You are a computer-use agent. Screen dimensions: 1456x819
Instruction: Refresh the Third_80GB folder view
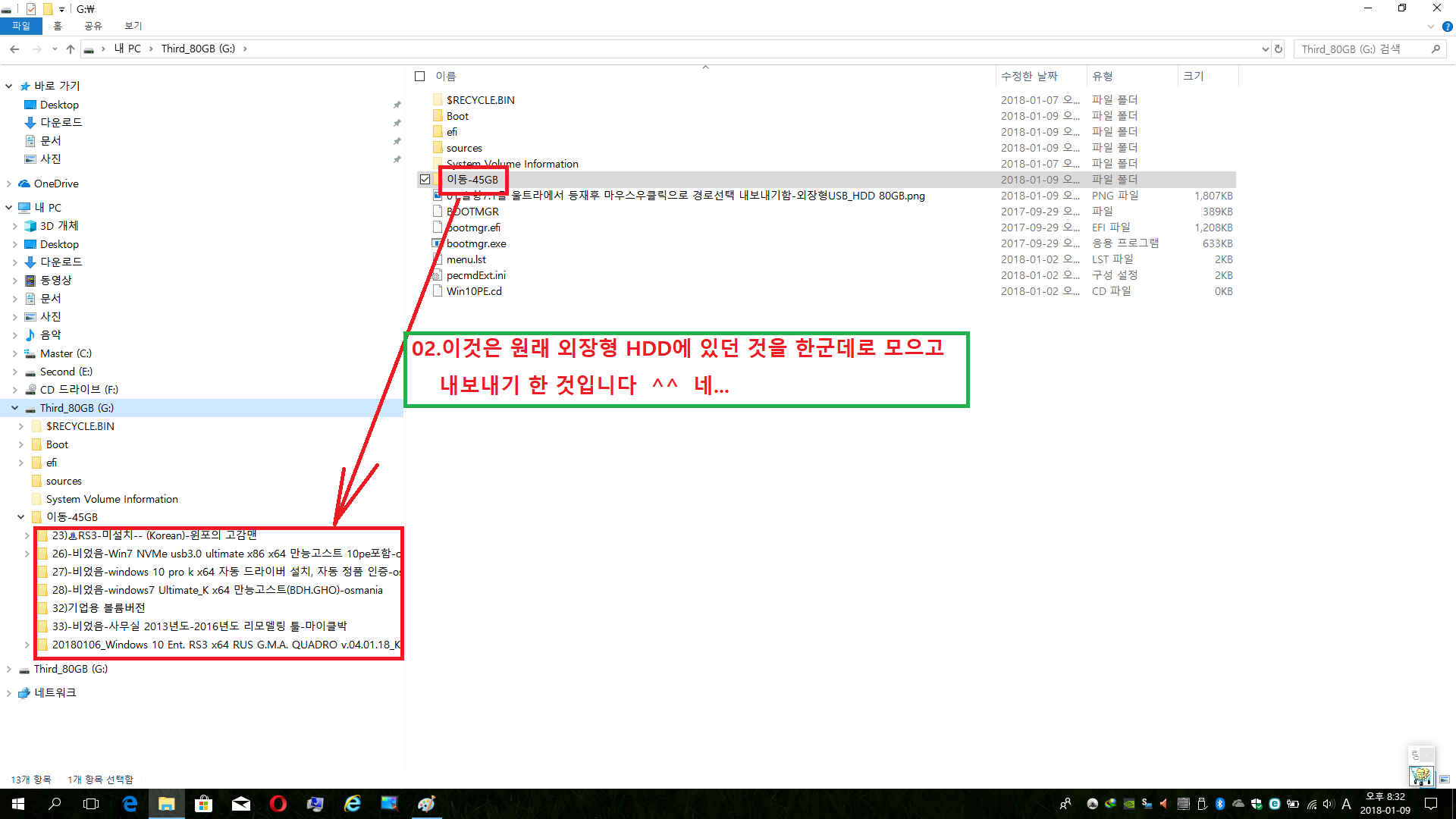click(x=1279, y=49)
